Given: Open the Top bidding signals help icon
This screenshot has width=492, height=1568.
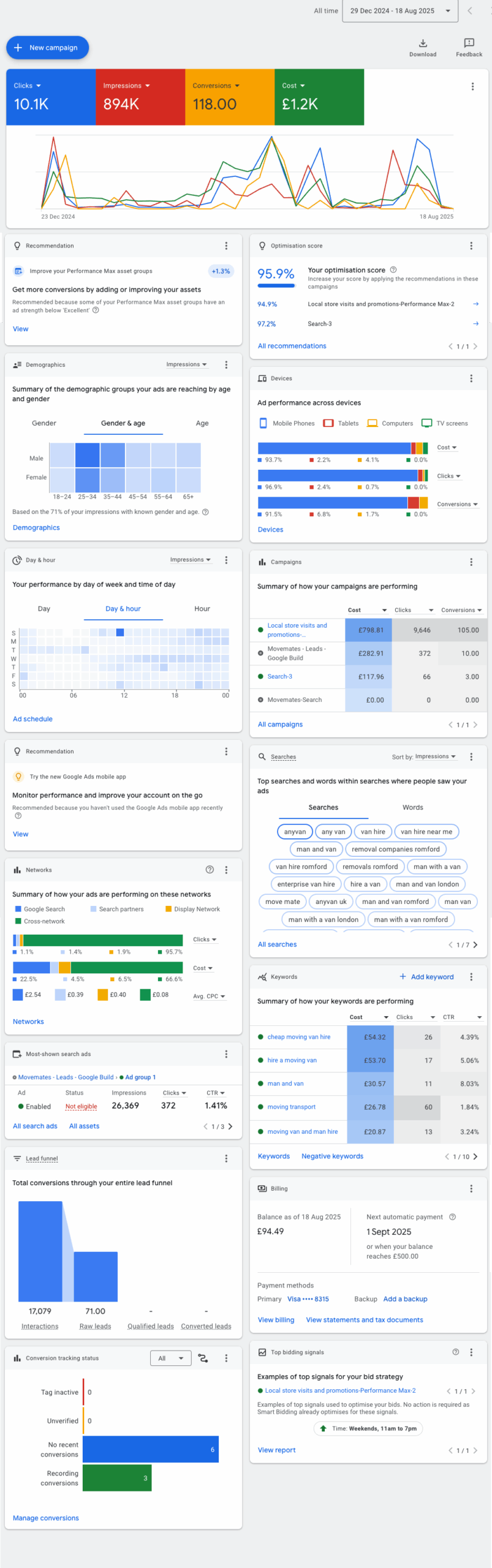Looking at the screenshot, I should point(455,1352).
